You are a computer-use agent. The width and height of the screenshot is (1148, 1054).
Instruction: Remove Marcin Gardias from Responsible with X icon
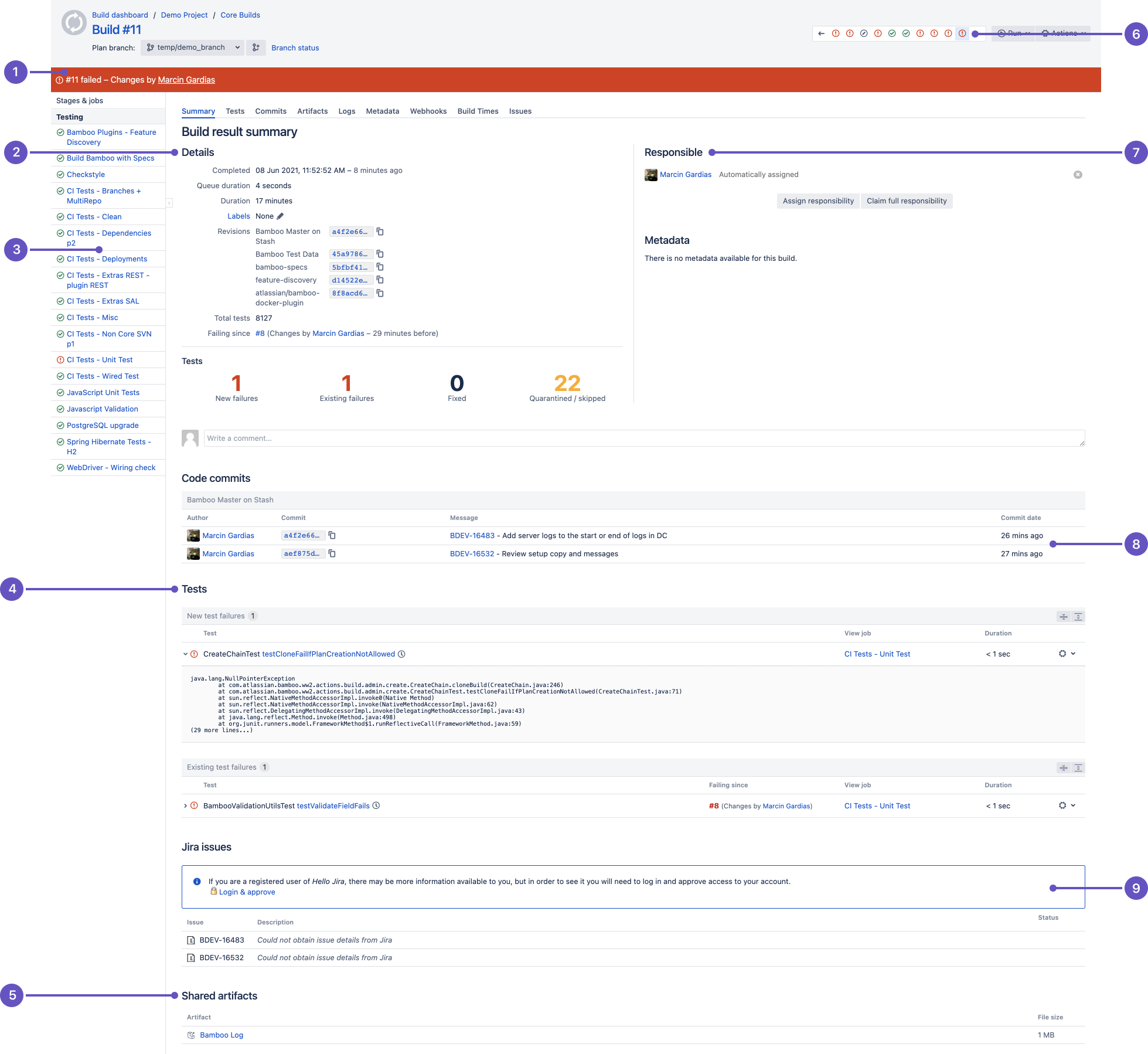pyautogui.click(x=1078, y=175)
